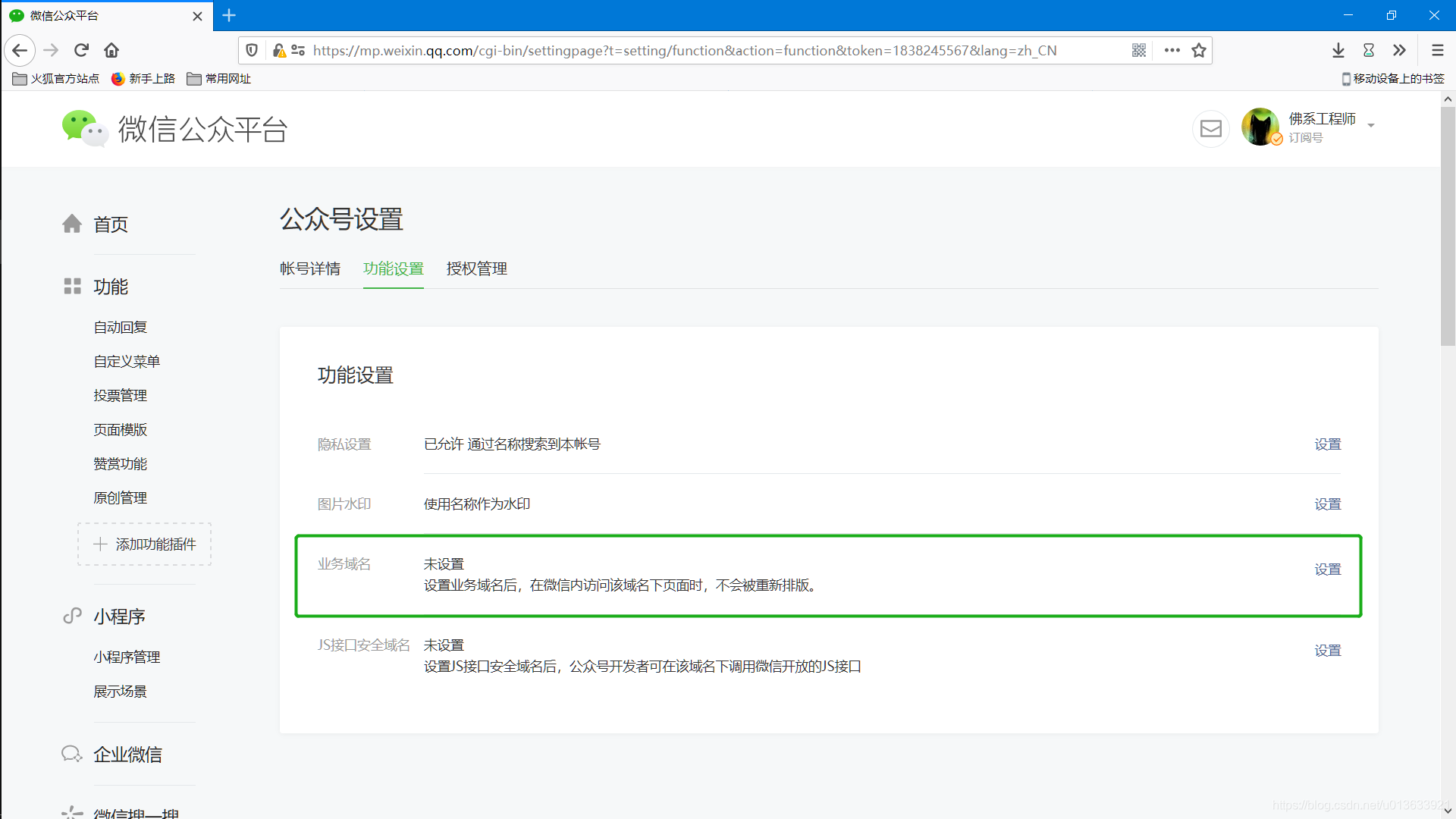Screen dimensions: 1456x819
Task: Click the 使用名称作为水印 text
Action: coord(477,504)
